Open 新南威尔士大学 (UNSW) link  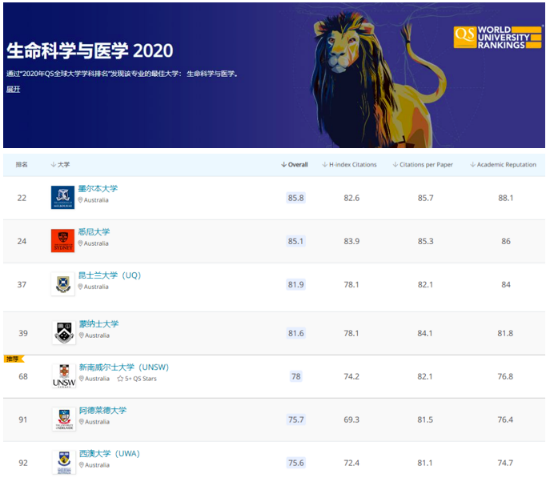click(124, 367)
